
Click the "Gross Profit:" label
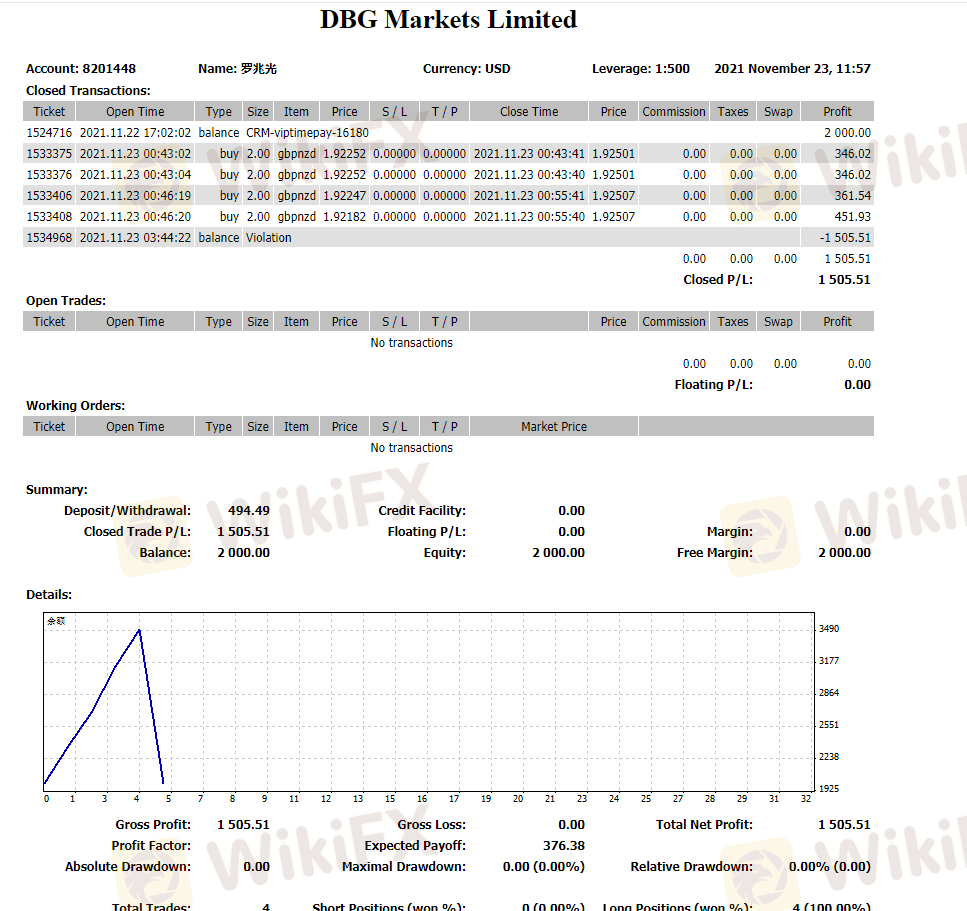click(x=153, y=825)
